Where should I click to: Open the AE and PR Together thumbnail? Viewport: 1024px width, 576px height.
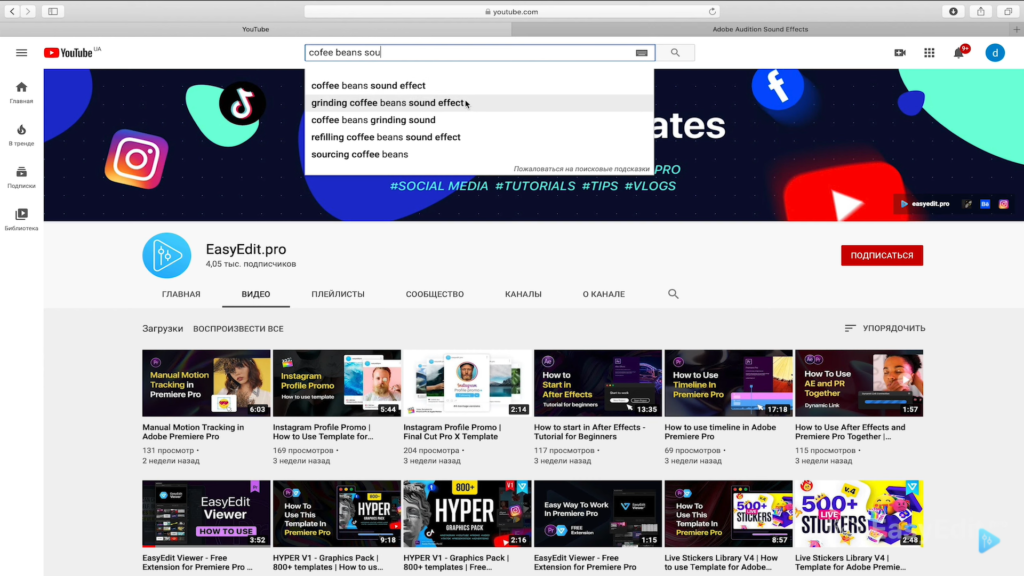(859, 383)
